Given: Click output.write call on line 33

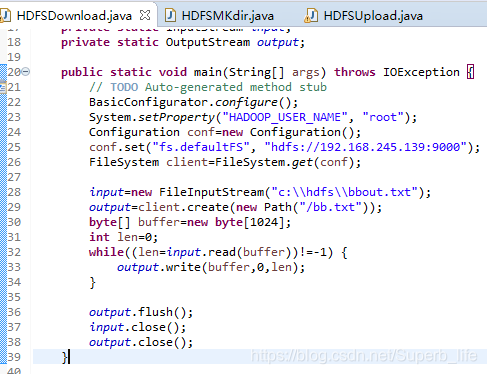Looking at the screenshot, I should 211,267.
